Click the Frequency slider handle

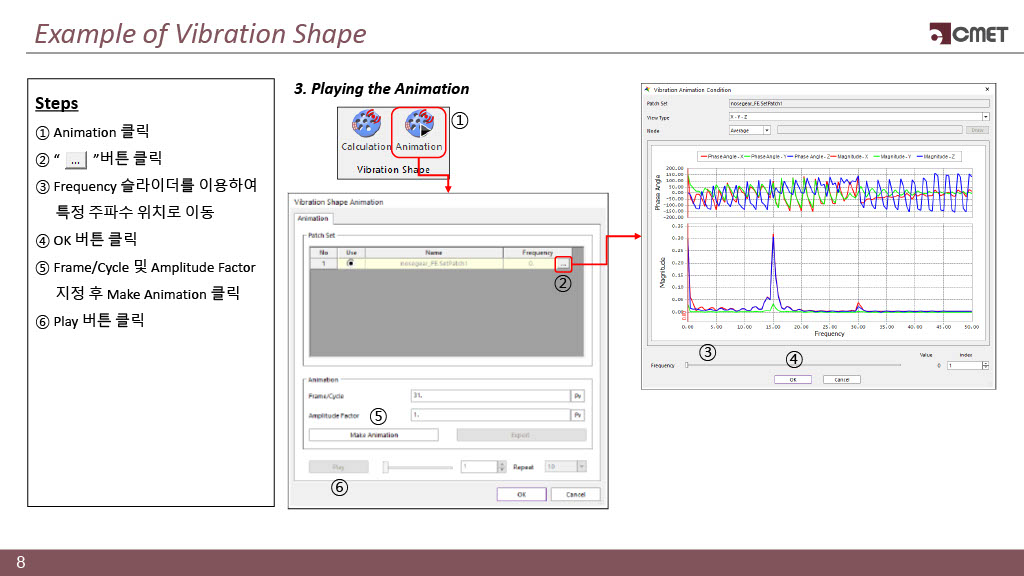point(687,365)
